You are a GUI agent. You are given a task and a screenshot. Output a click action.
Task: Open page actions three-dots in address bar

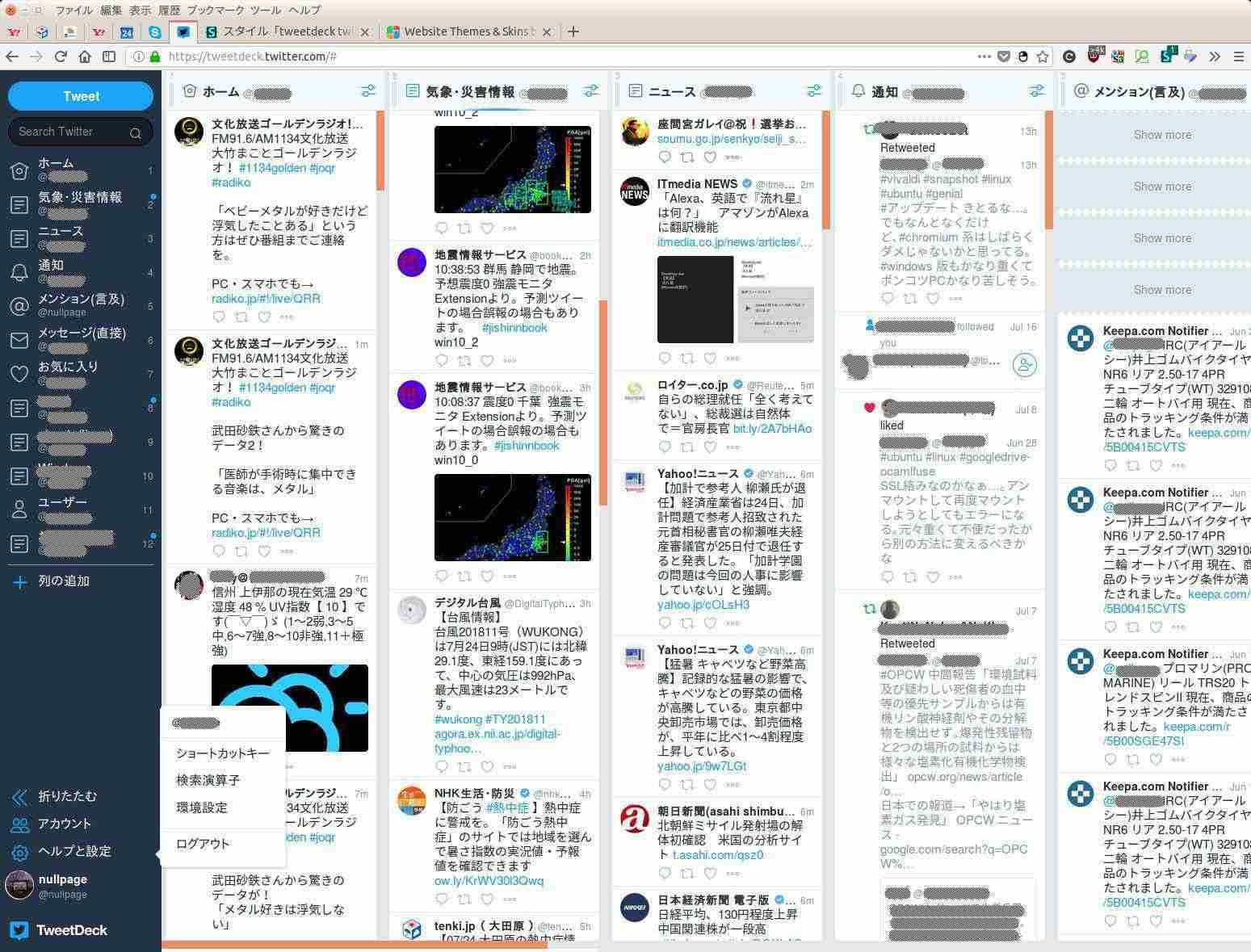[984, 57]
